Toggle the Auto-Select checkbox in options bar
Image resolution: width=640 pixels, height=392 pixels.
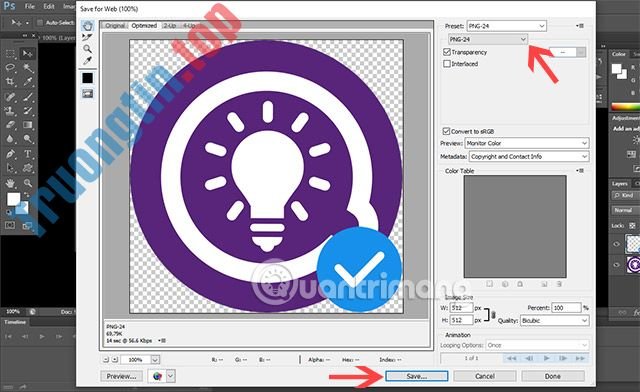click(x=40, y=22)
